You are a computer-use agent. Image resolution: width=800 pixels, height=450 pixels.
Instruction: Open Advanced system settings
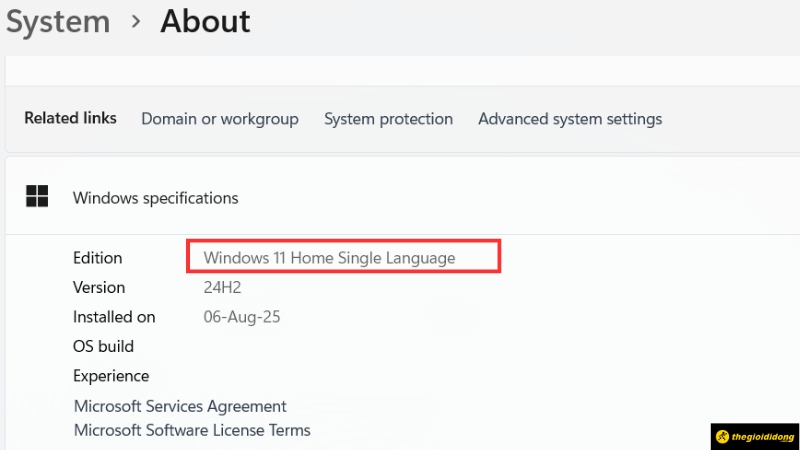point(570,119)
